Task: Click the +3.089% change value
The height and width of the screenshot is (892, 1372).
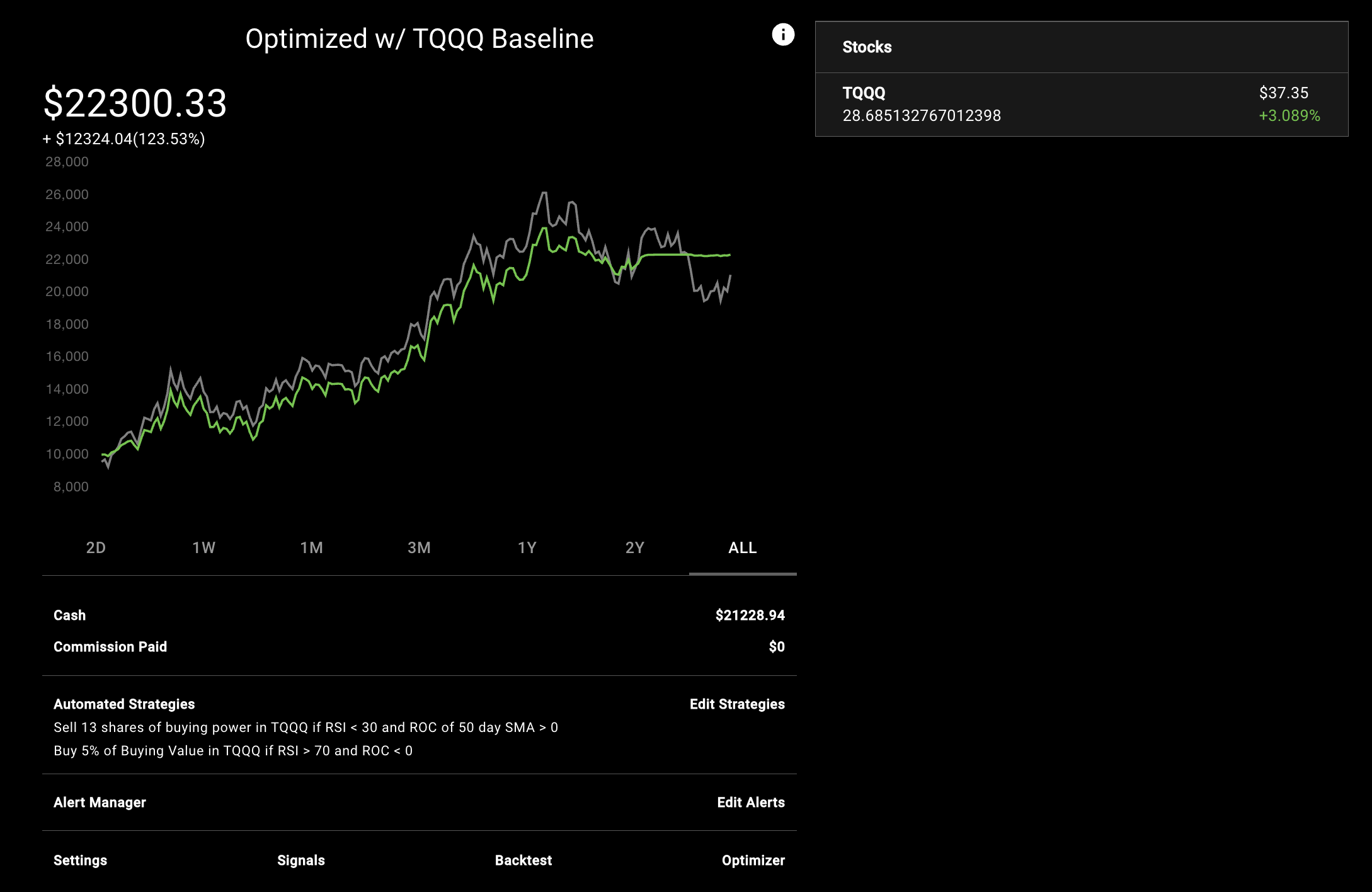Action: 1289,116
